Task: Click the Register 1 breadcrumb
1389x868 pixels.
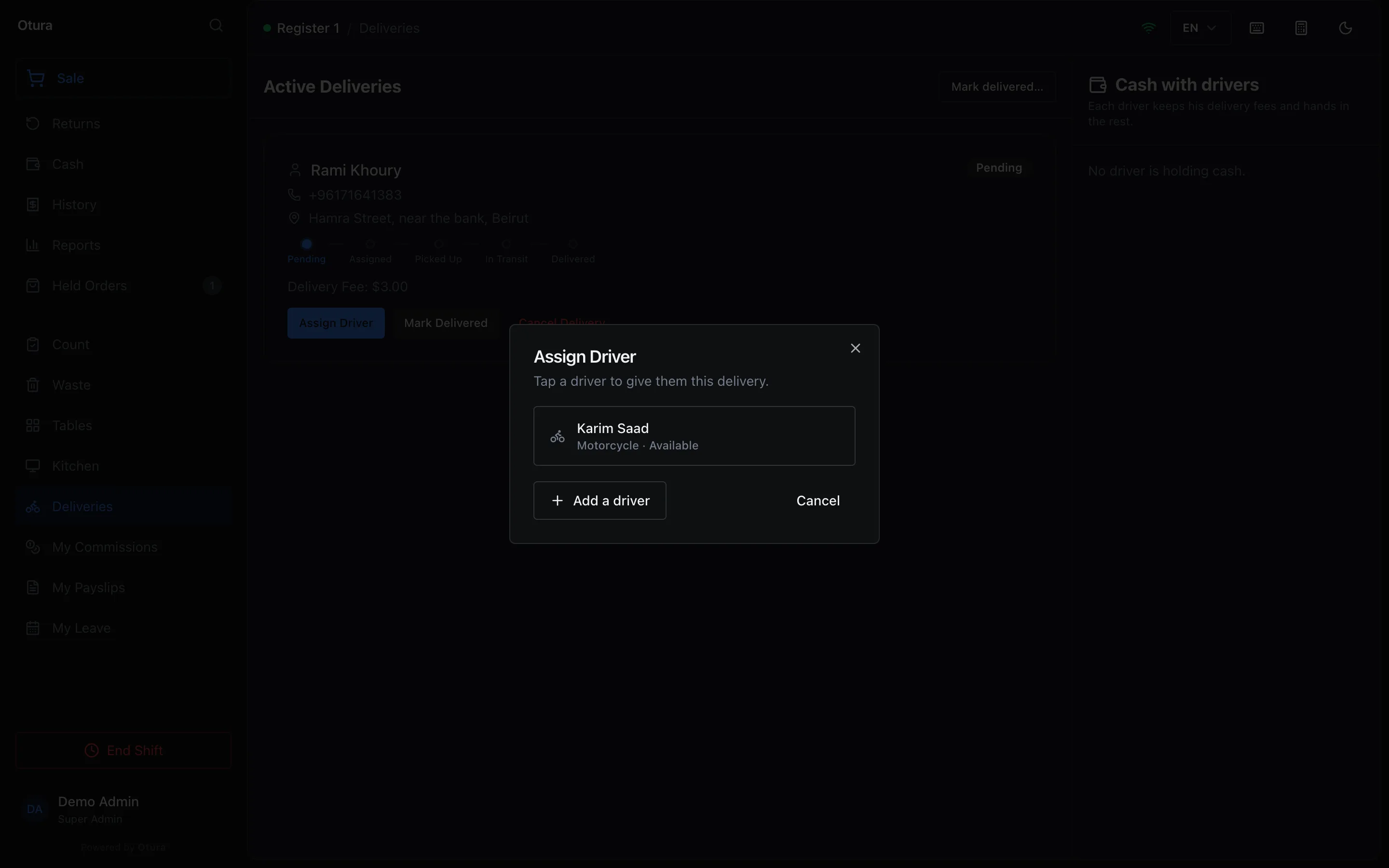Action: [308, 28]
